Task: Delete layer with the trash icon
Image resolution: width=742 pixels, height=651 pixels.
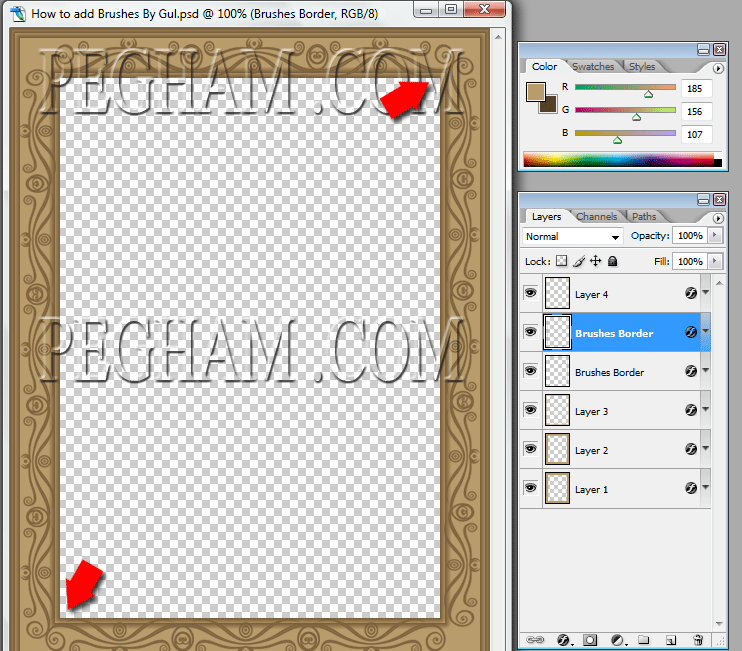Action: [x=698, y=640]
